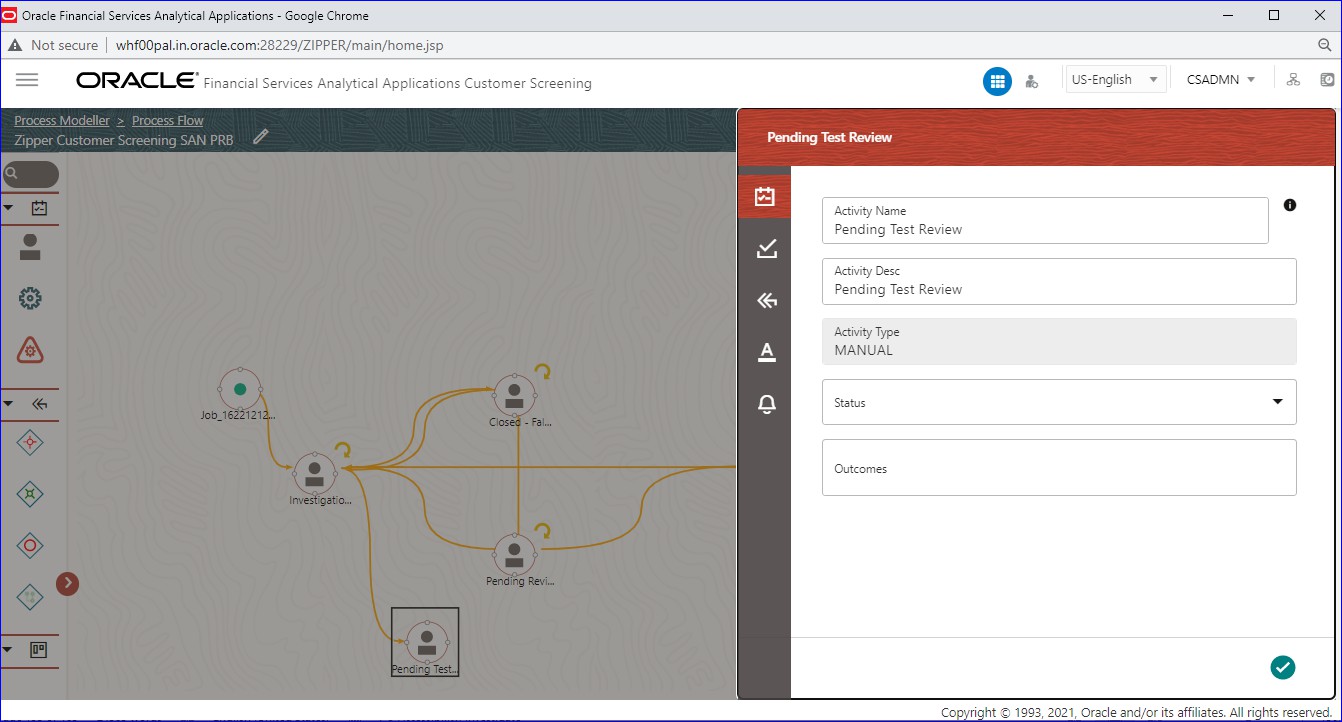Click the Oracle logo
1342x722 pixels.
click(x=135, y=80)
